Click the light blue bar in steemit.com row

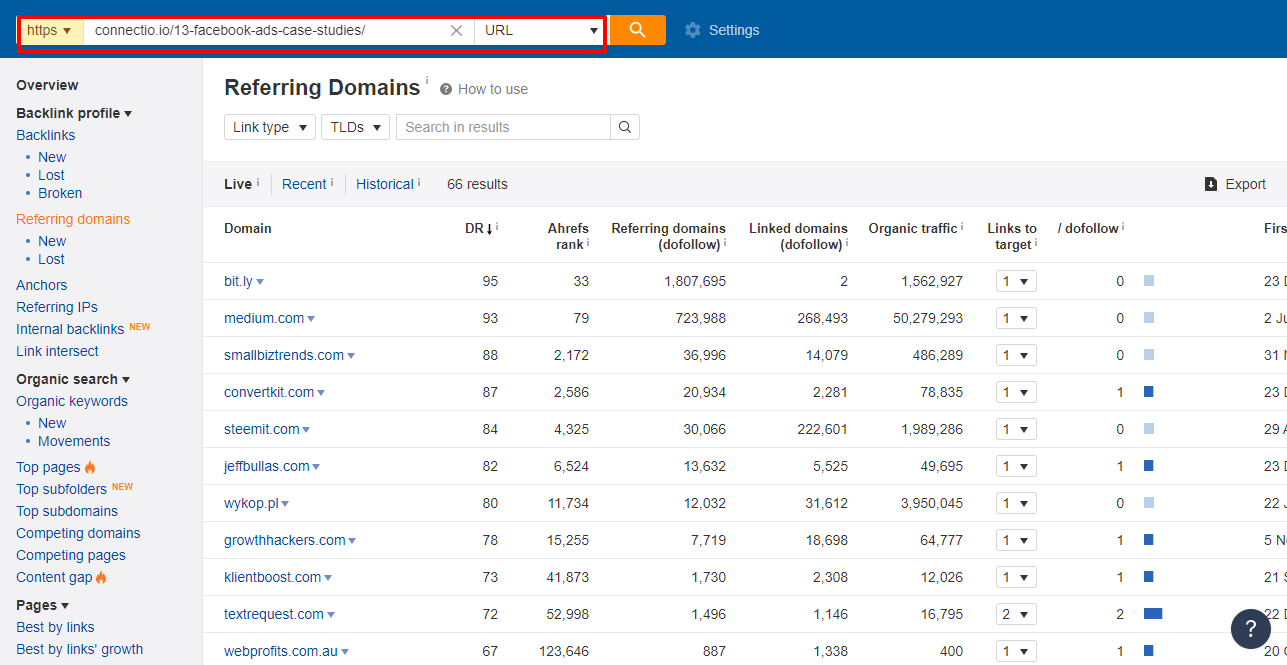[x=1149, y=429]
